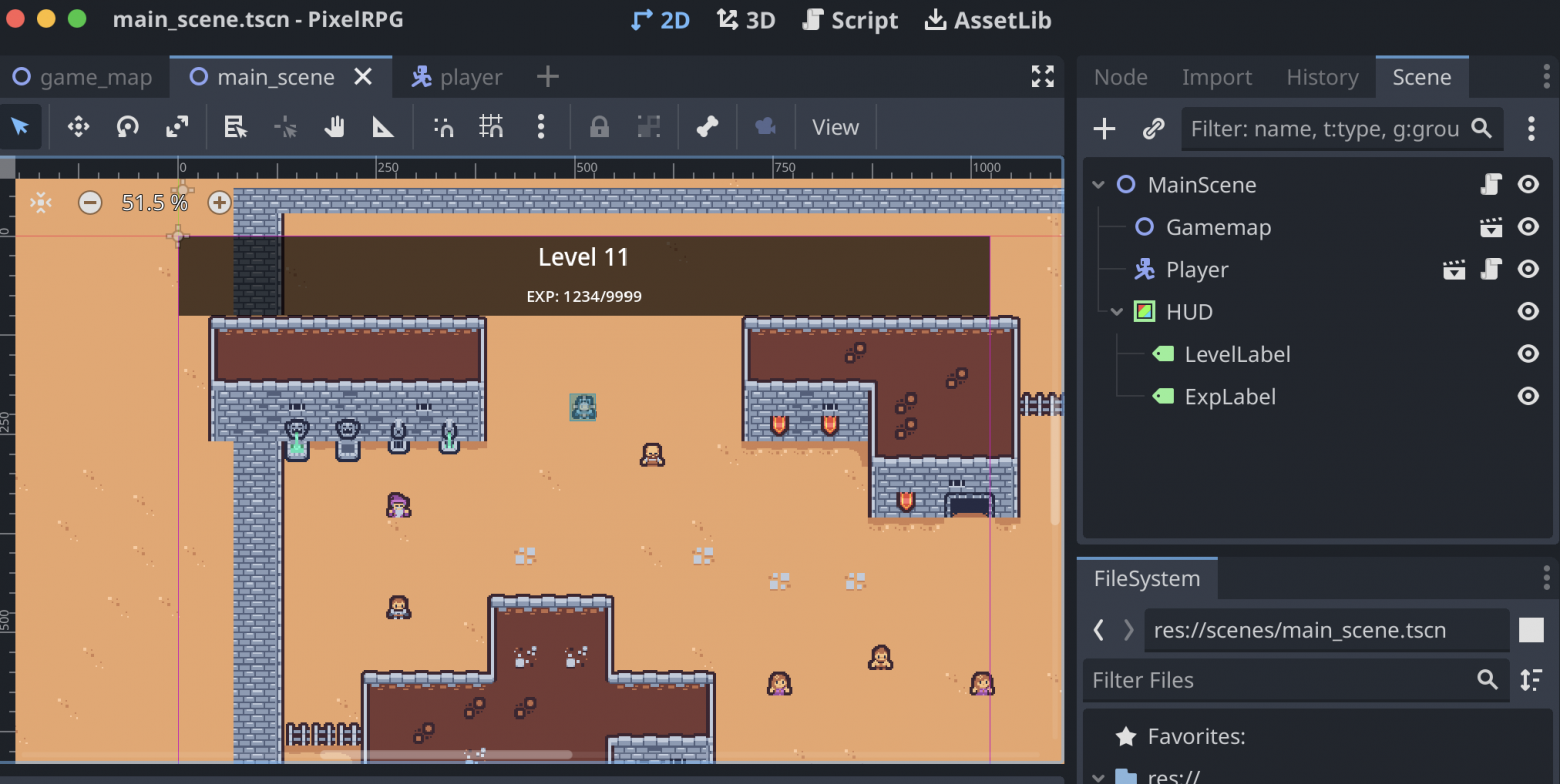Click the Filter Files search field
Image resolution: width=1560 pixels, height=784 pixels.
[x=1280, y=680]
